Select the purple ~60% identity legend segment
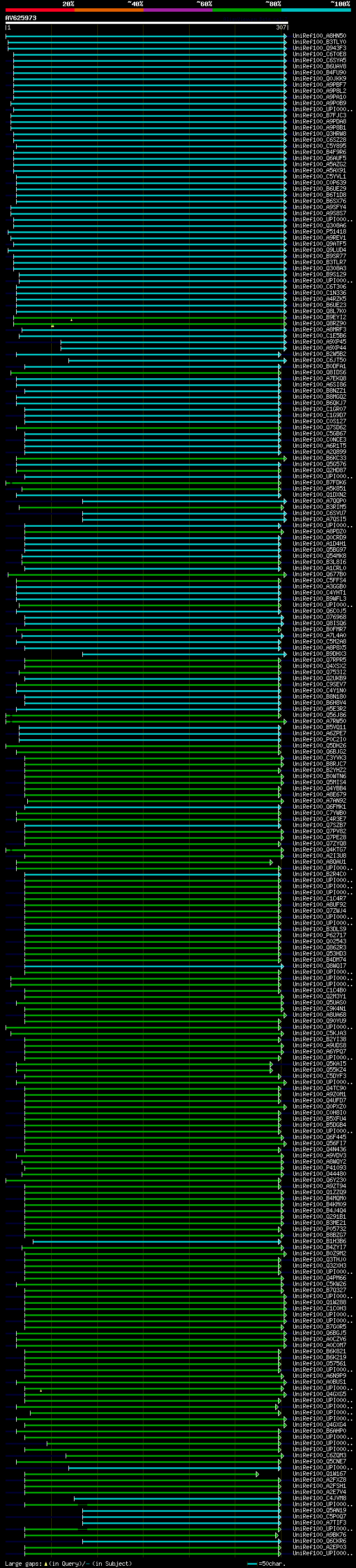 coord(177,10)
